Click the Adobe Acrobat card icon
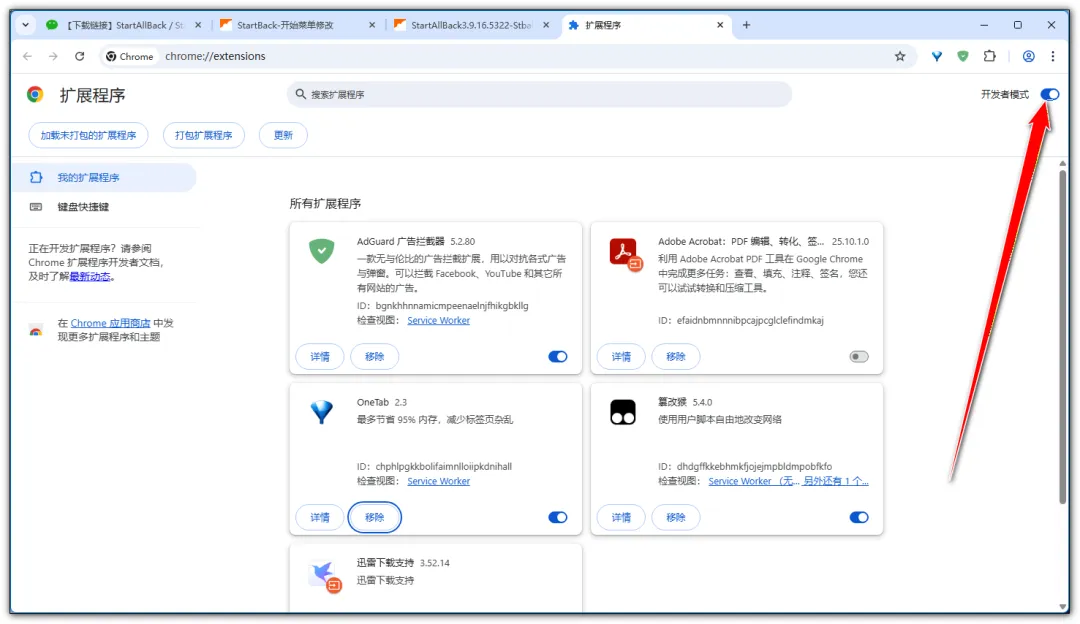 625,253
